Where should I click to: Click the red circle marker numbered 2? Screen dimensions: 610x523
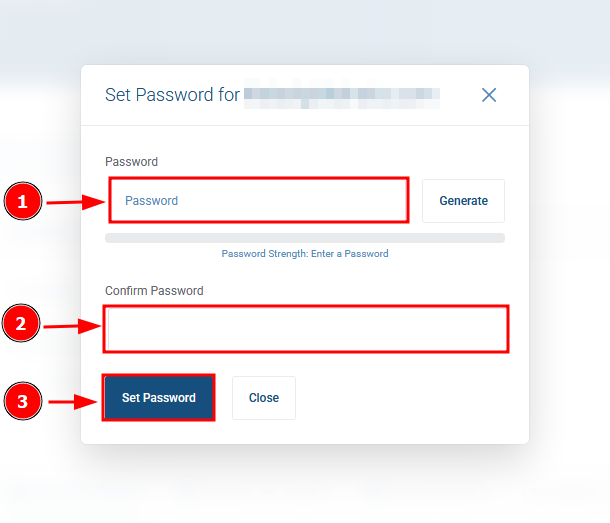pyautogui.click(x=21, y=323)
